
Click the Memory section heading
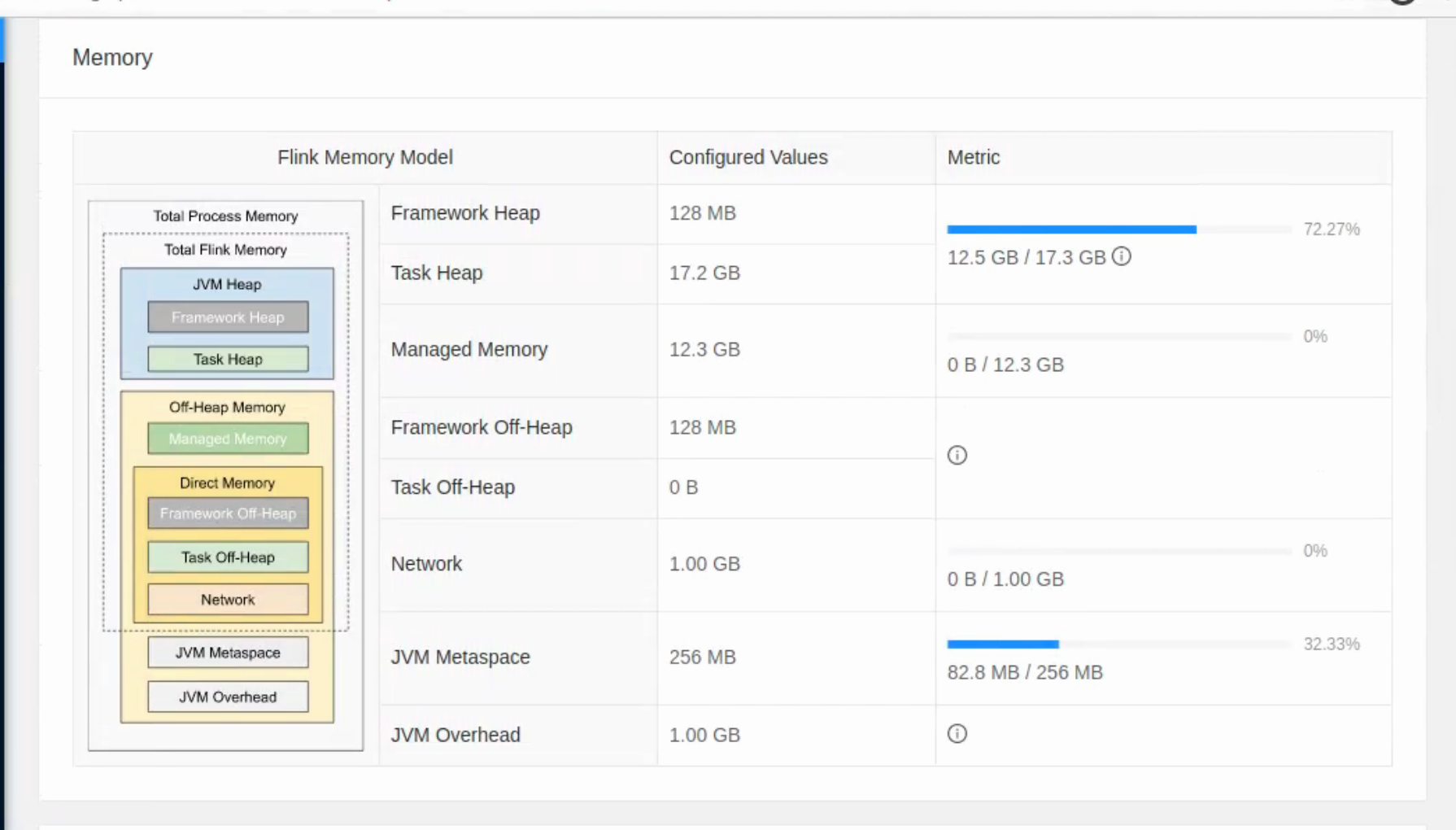coord(112,58)
